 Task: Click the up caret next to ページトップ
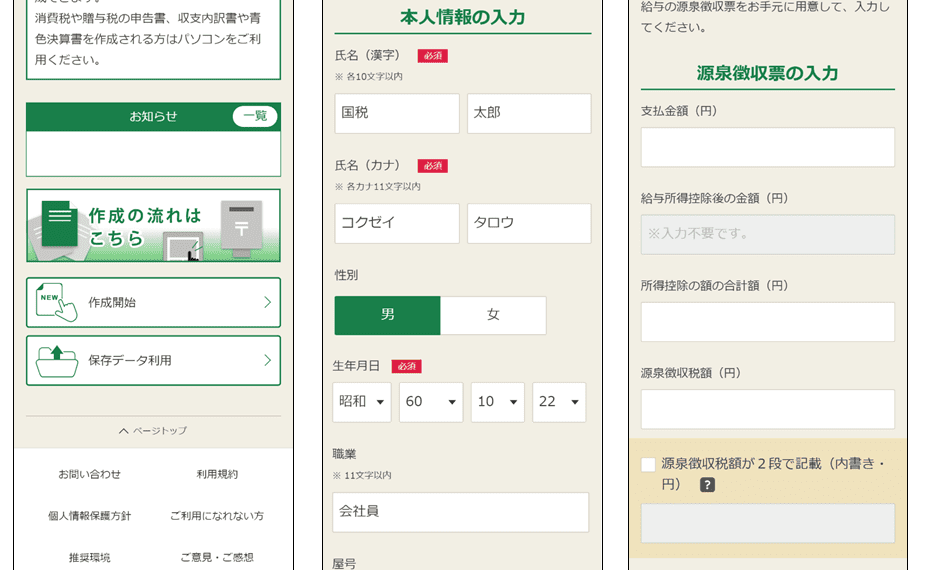pyautogui.click(x=123, y=431)
